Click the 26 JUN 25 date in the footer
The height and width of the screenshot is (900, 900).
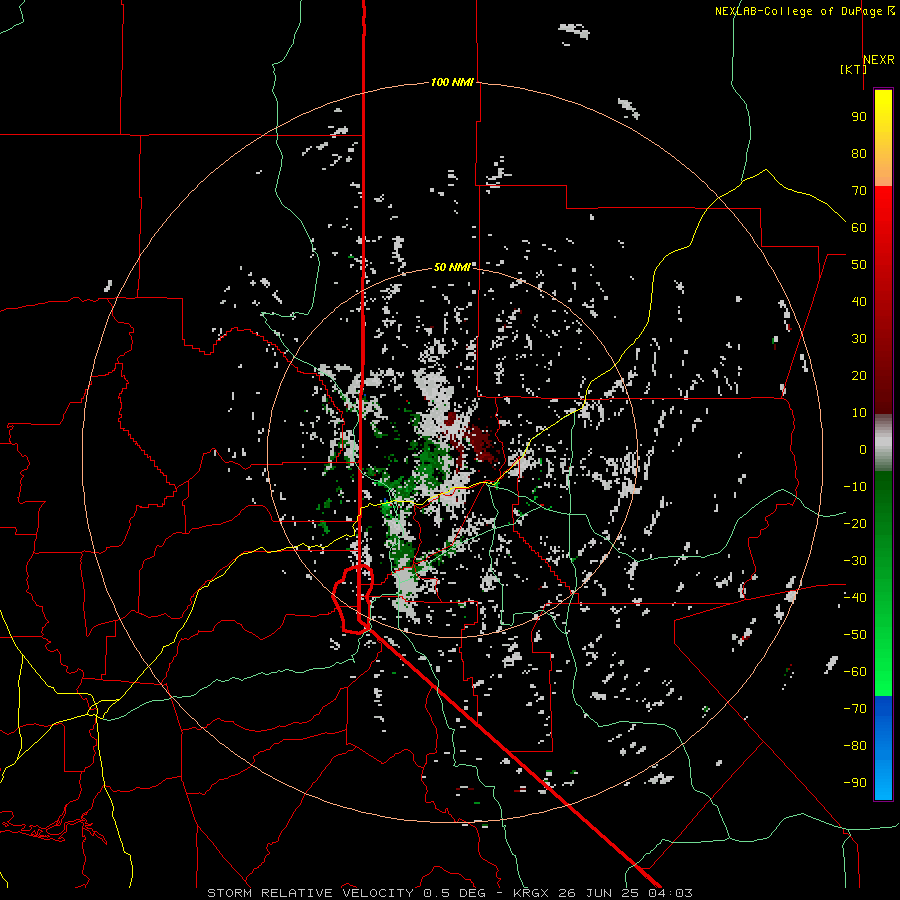coord(599,893)
